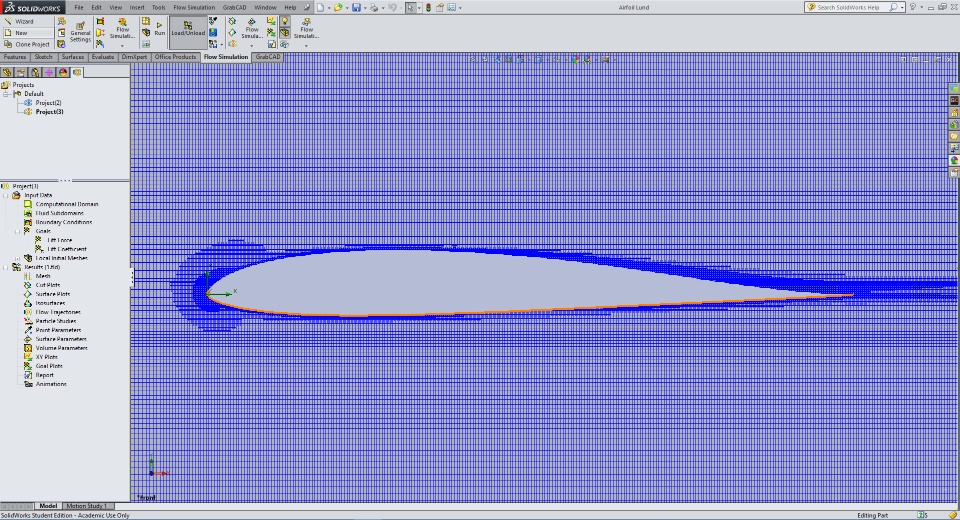Click the New document icon
The image size is (960, 520).
(320, 7)
